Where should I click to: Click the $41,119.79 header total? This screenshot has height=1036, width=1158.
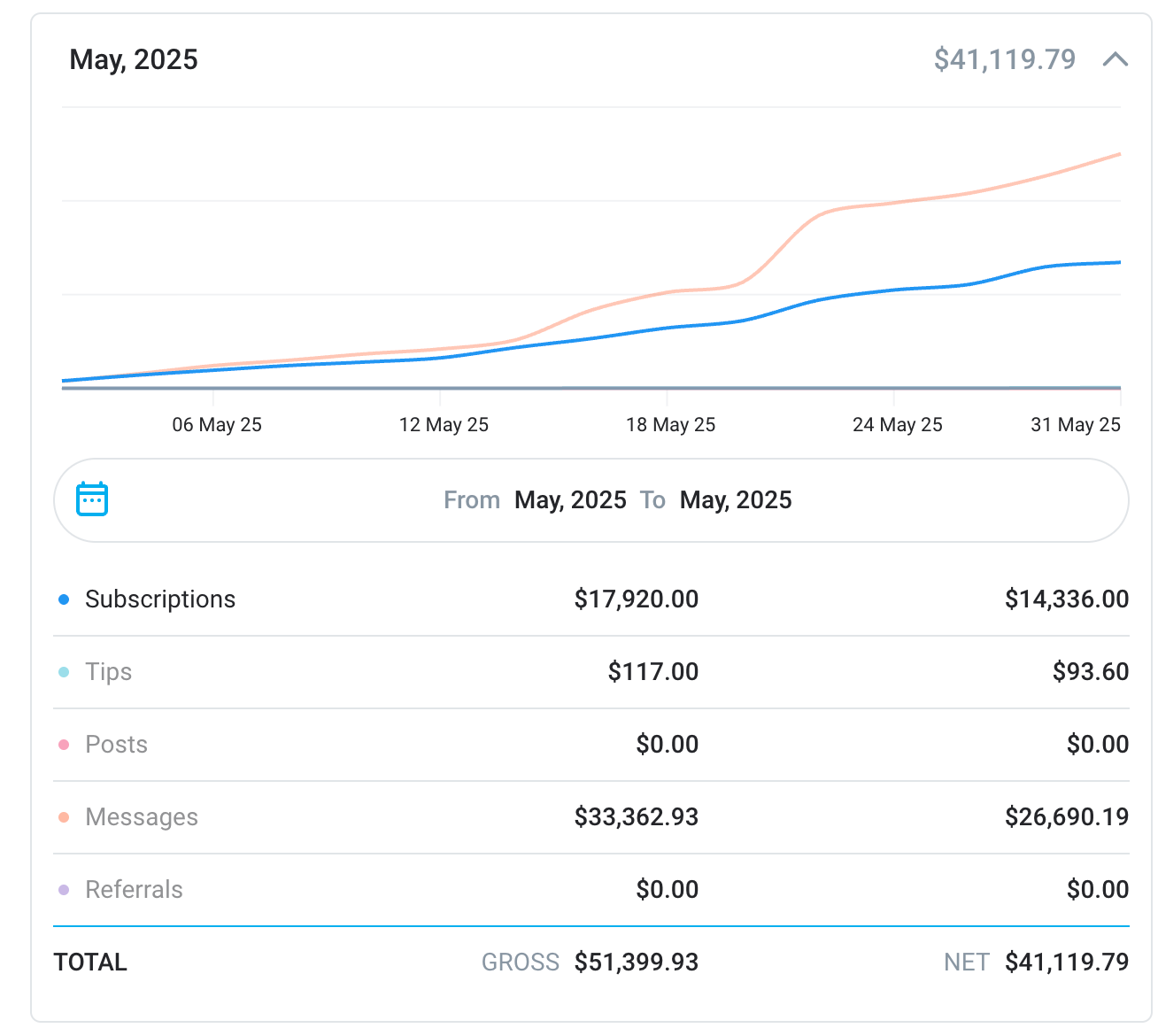[x=1004, y=59]
